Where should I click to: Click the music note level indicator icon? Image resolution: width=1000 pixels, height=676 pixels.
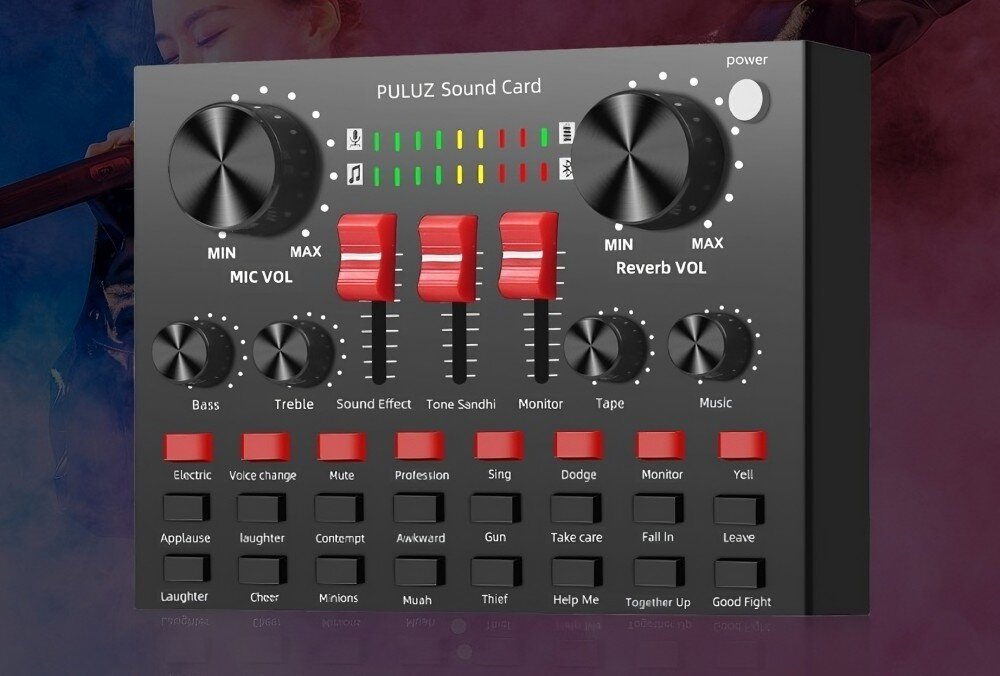tap(355, 173)
